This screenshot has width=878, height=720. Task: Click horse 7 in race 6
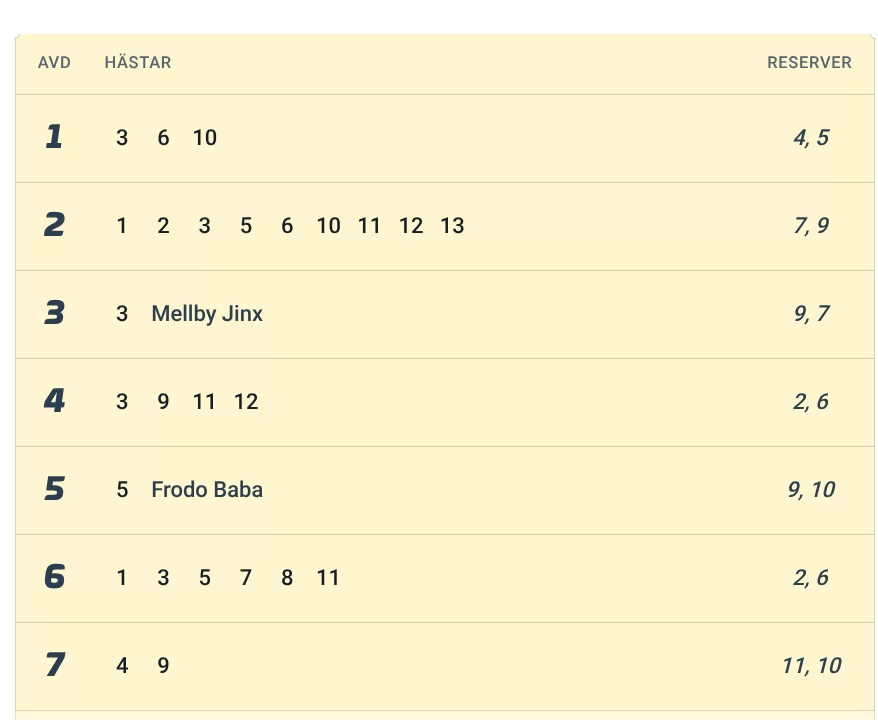pyautogui.click(x=246, y=578)
